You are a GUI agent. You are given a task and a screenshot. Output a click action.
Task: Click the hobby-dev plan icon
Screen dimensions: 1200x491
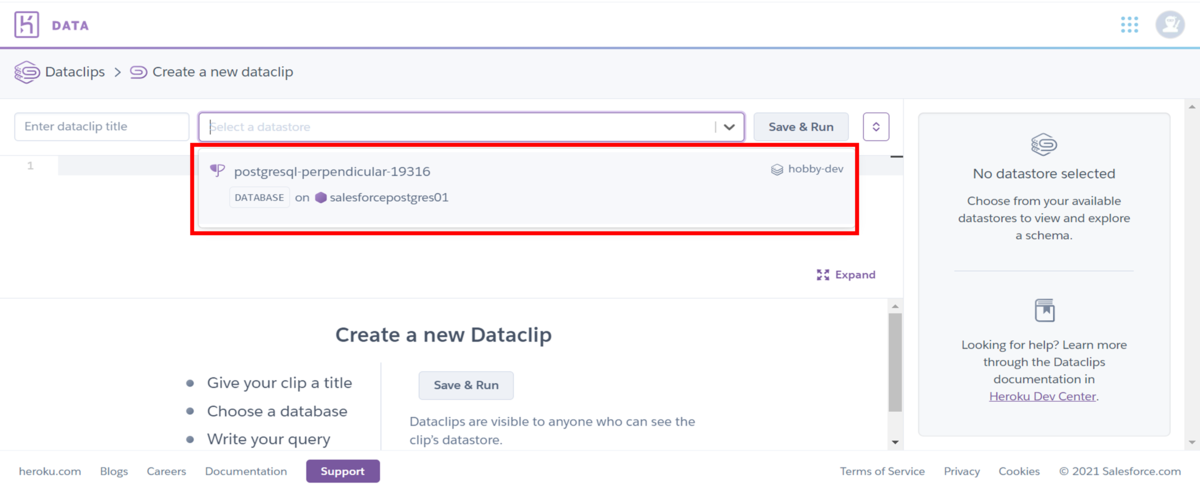pyautogui.click(x=777, y=170)
